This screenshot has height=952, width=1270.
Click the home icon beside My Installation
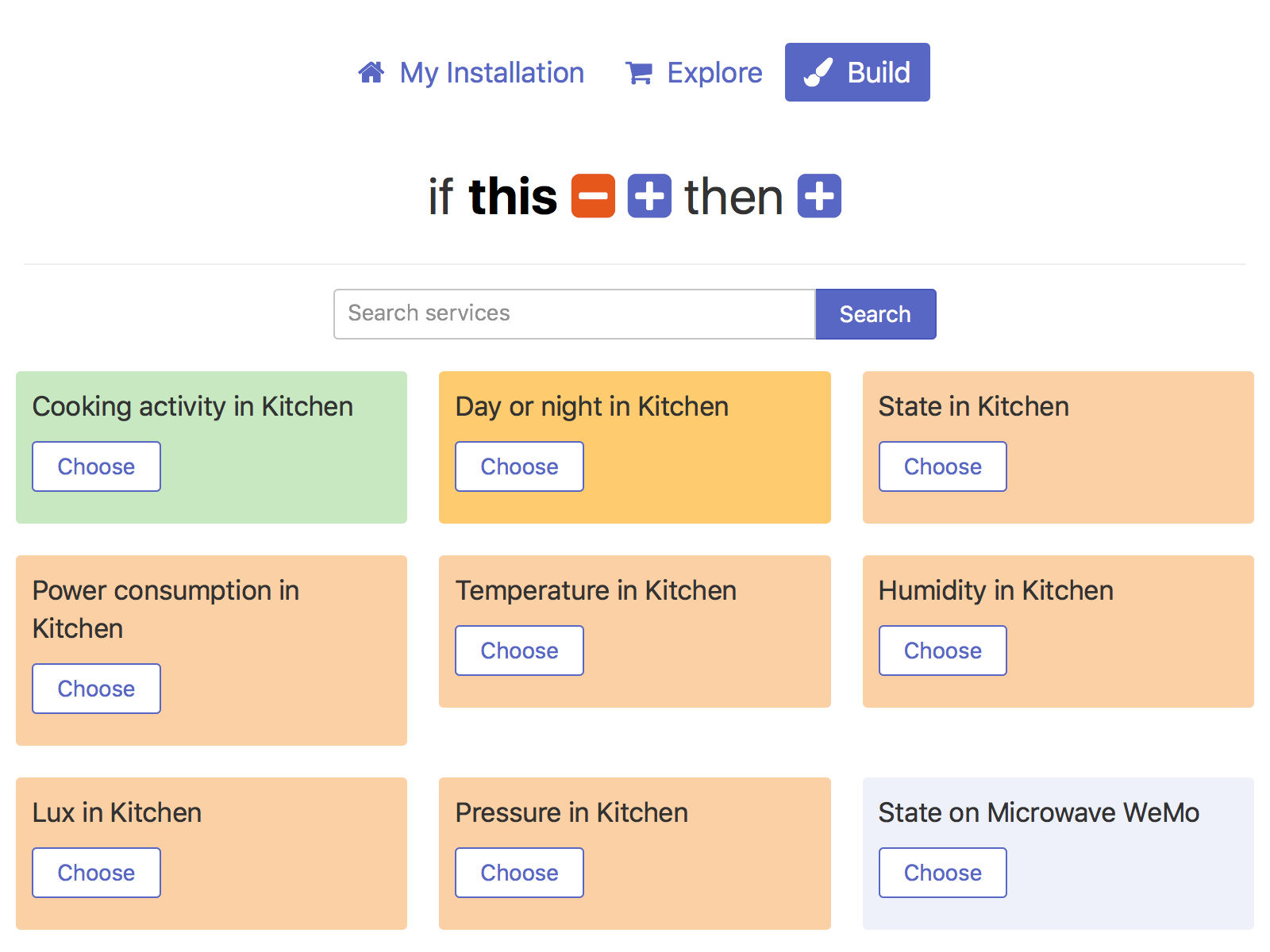pos(371,73)
